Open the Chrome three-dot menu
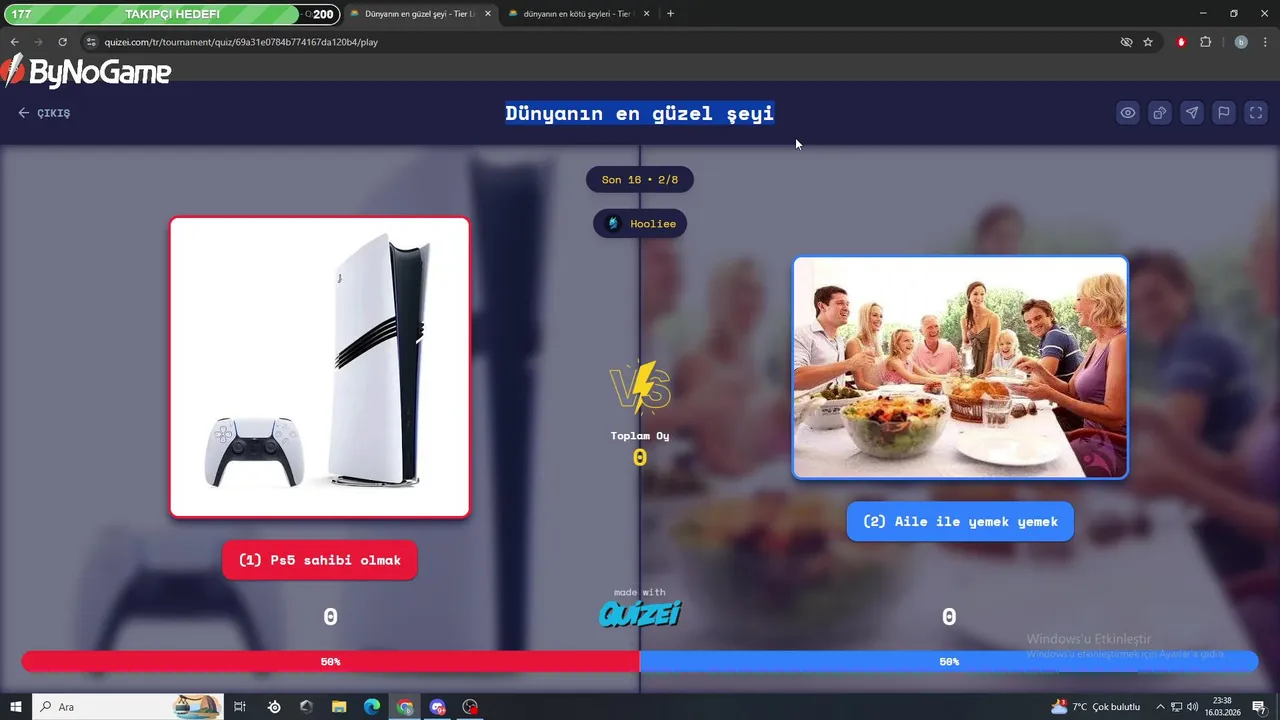1280x720 pixels. (x=1265, y=42)
